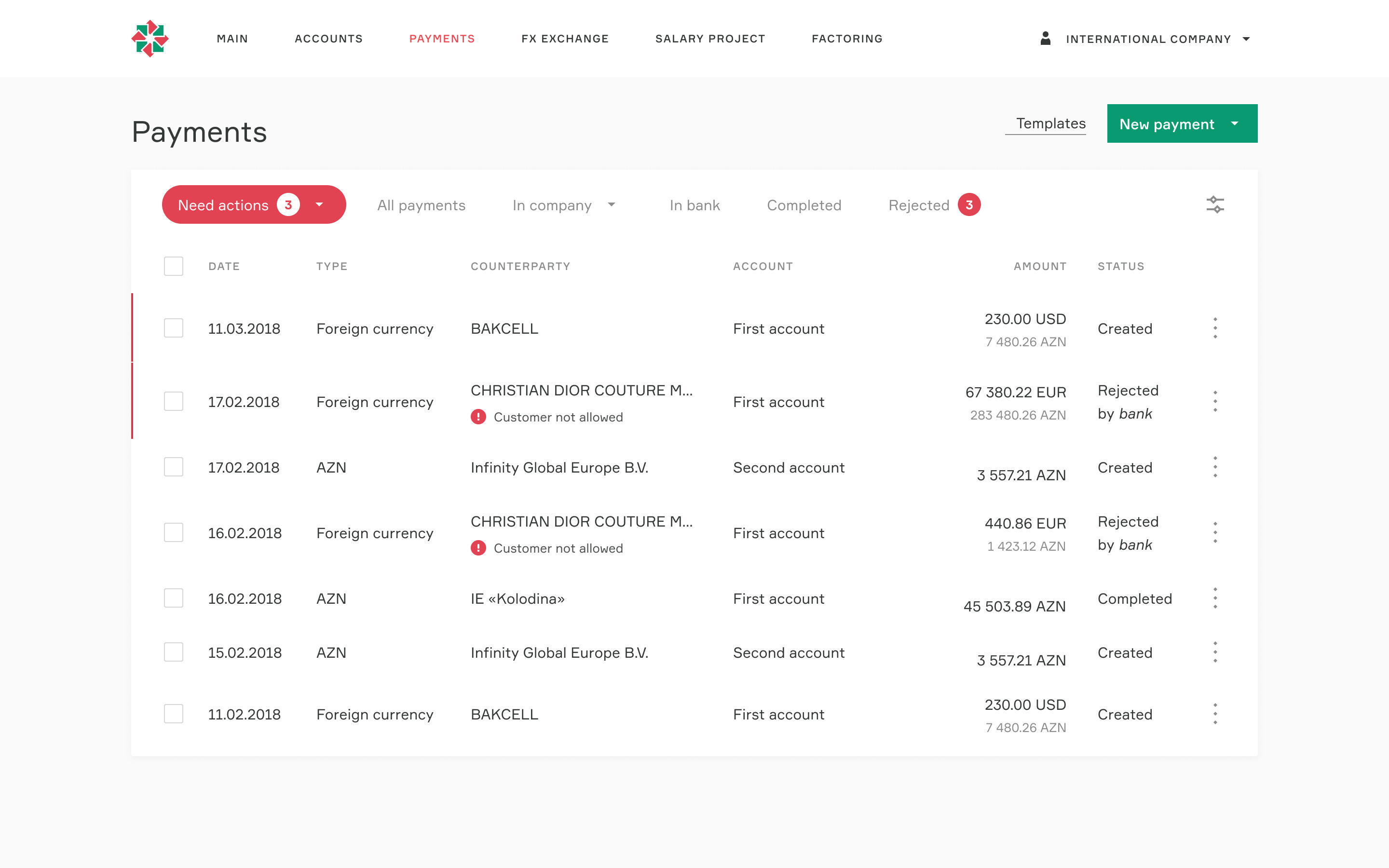This screenshot has height=868, width=1389.
Task: Click the red warning icon on the 16.02.2018 Christian Dior row
Action: 478,548
